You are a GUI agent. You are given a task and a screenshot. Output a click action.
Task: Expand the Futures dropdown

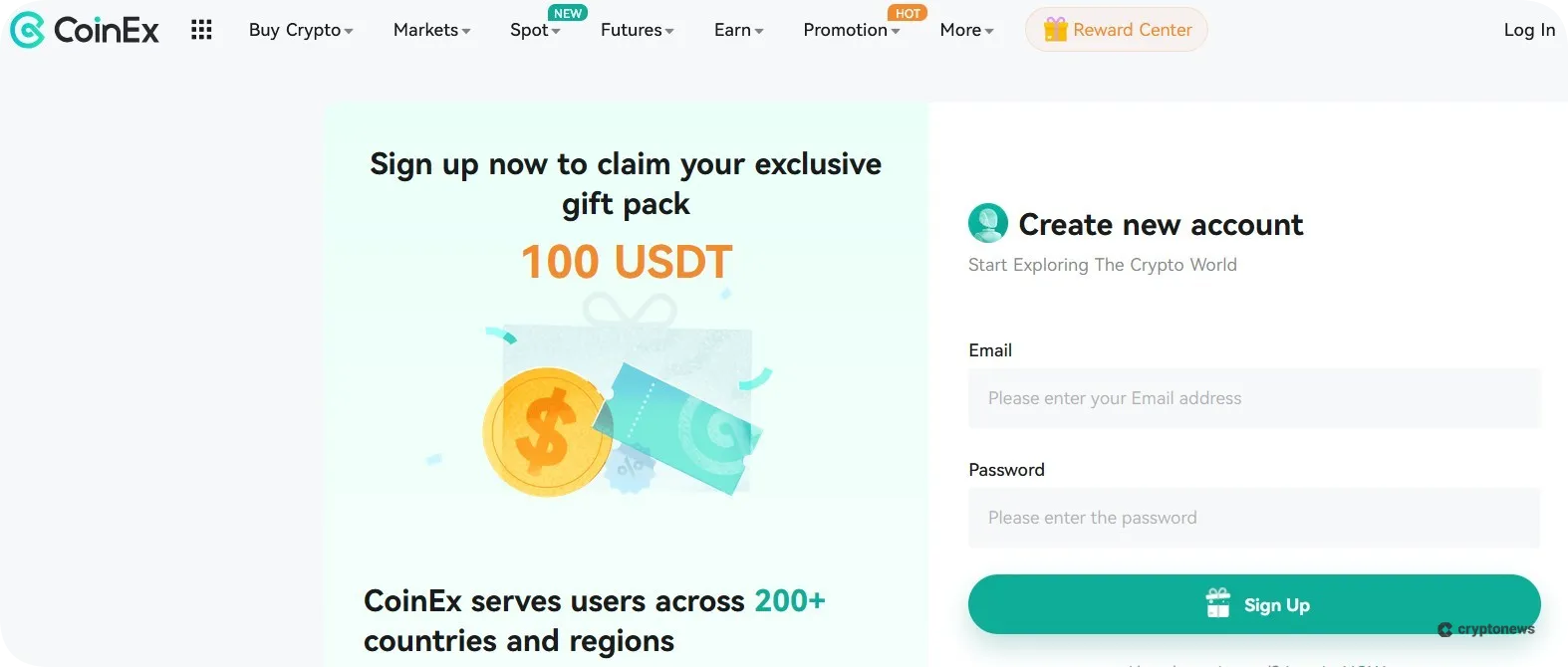632,30
